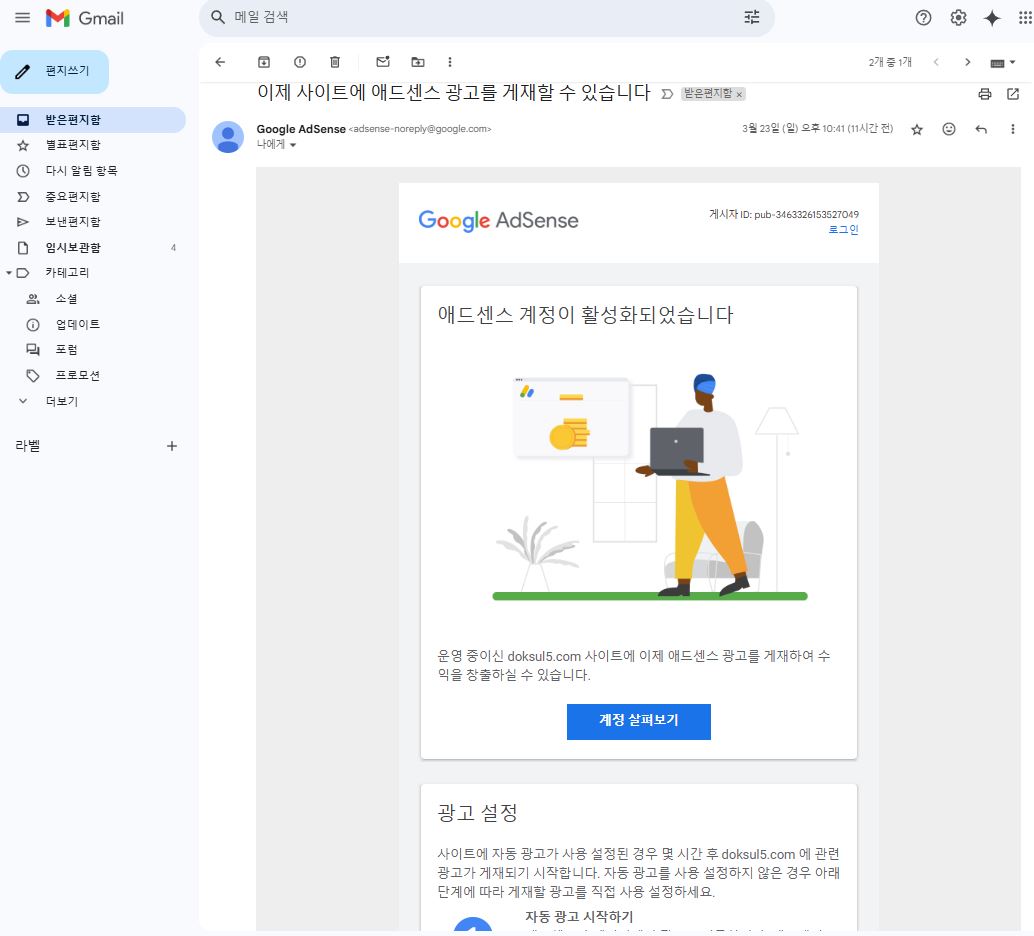
Task: Click the sender avatar picture
Action: coord(228,137)
